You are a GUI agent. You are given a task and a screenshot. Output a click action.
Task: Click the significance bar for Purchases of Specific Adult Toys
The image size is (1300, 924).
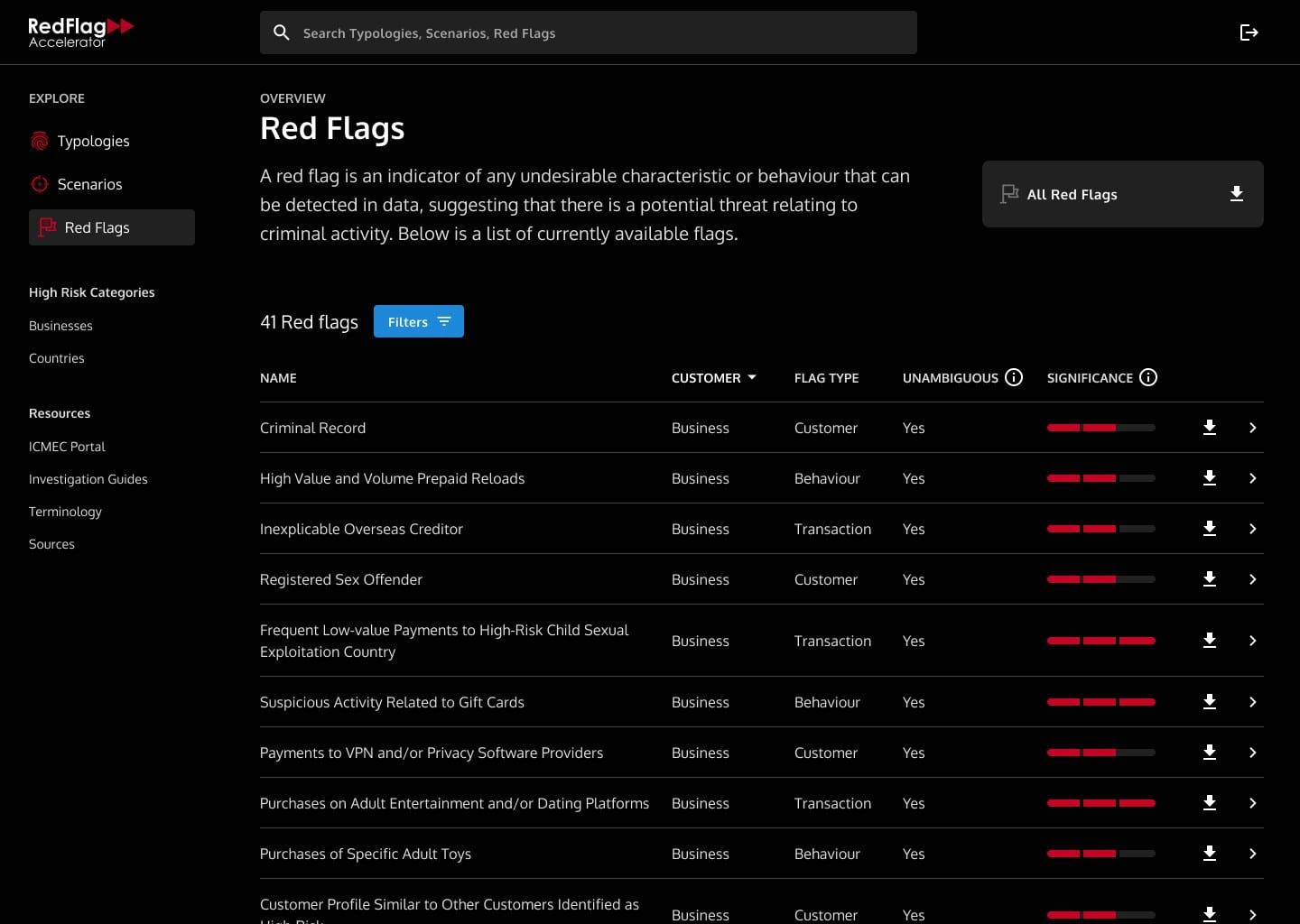(1100, 854)
